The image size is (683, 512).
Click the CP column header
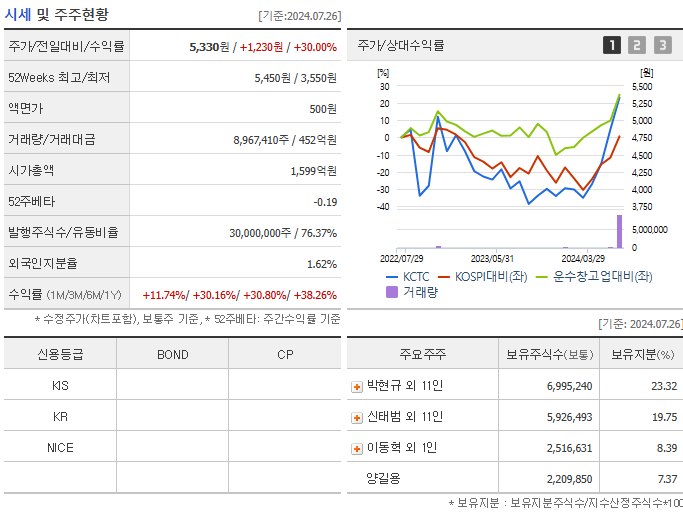pos(285,354)
